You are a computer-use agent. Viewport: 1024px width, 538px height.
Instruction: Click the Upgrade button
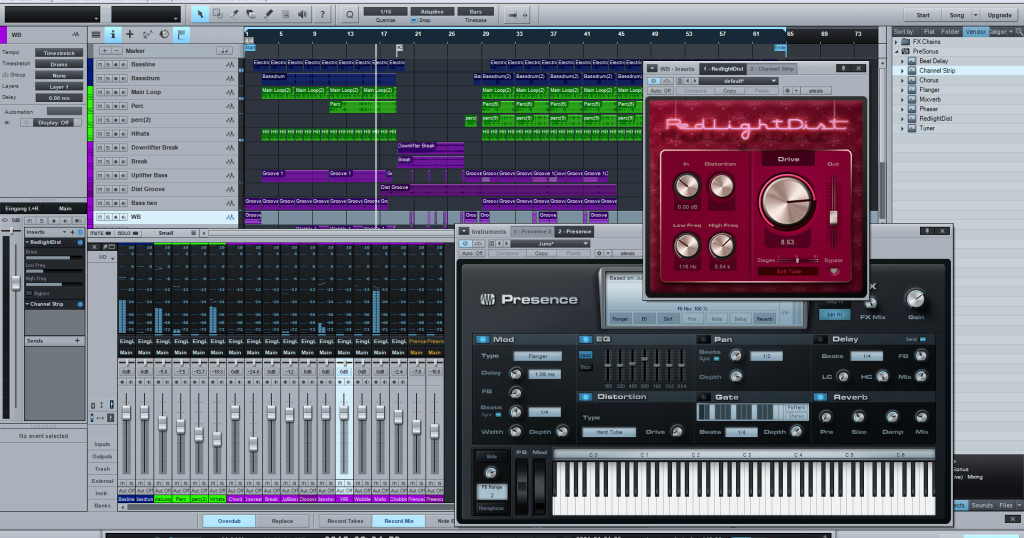pos(999,15)
